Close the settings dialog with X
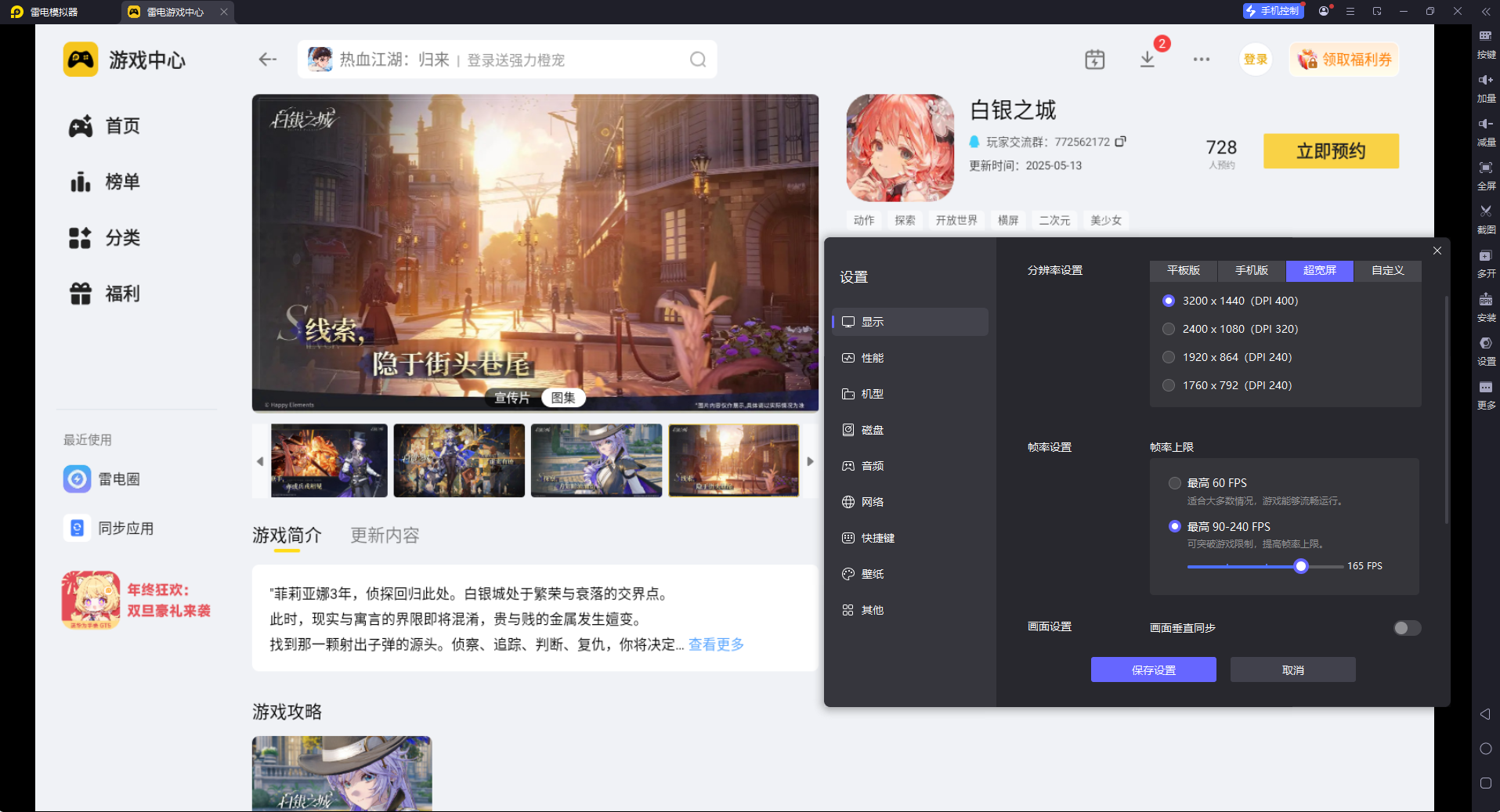The image size is (1500, 812). coord(1437,251)
